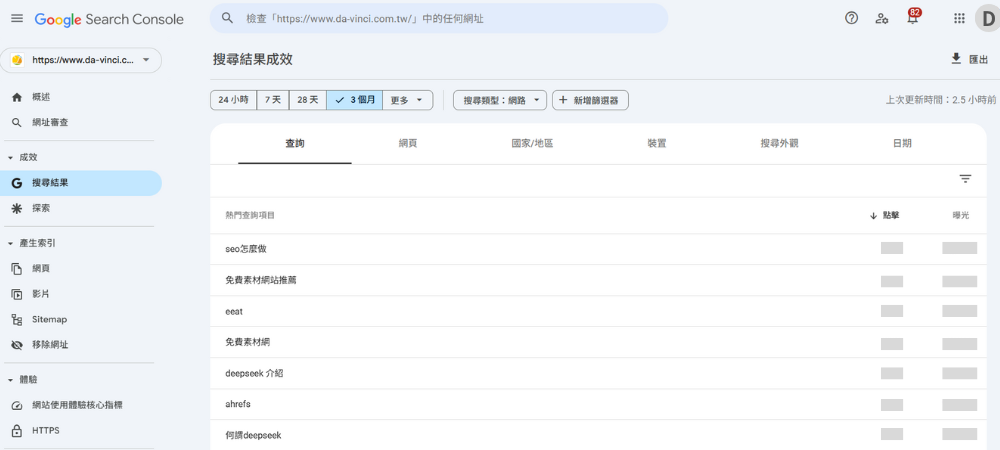Open query row seo怎麼做

598,249
